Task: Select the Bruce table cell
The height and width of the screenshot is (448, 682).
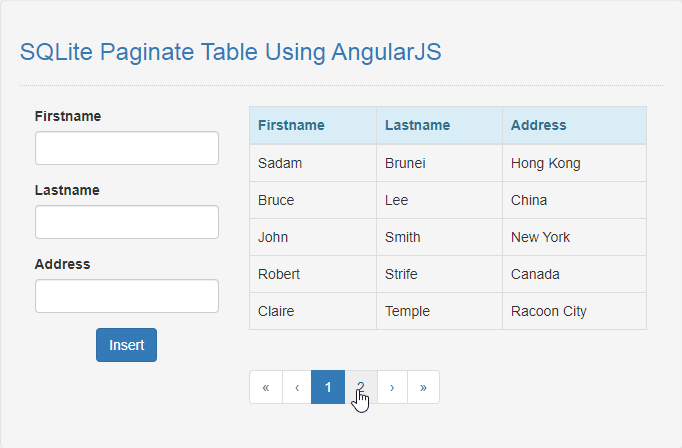Action: pyautogui.click(x=313, y=200)
